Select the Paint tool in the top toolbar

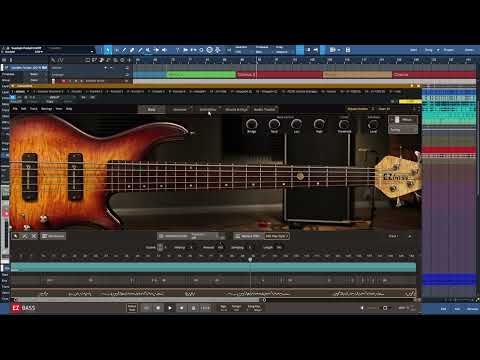[140, 50]
